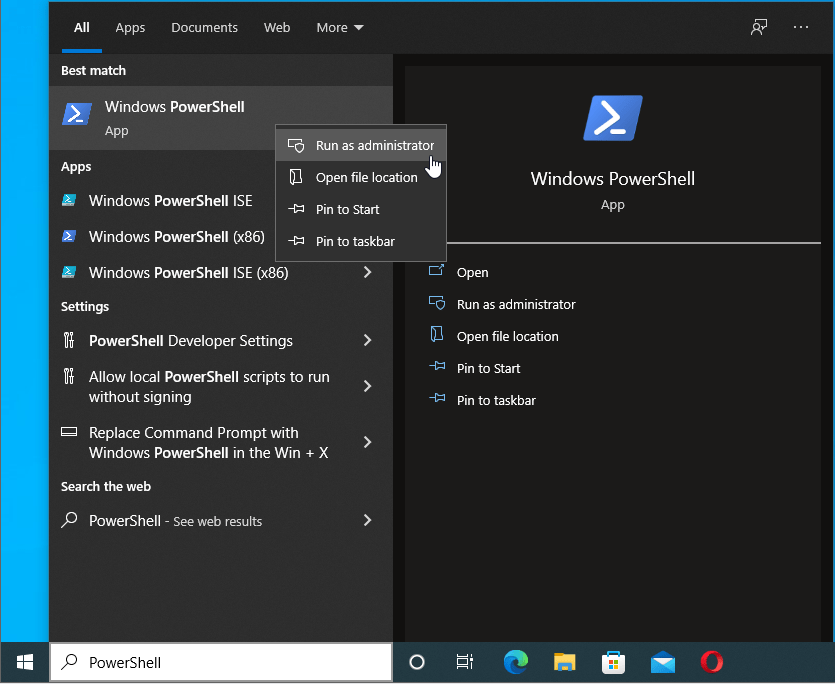
Task: Choose Pin to taskbar in context menu
Action: pos(354,241)
